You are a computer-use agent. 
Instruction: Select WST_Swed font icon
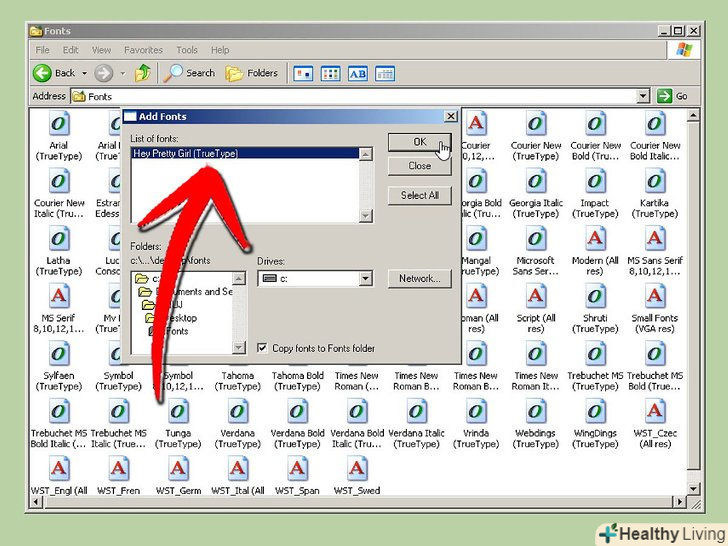pos(357,469)
